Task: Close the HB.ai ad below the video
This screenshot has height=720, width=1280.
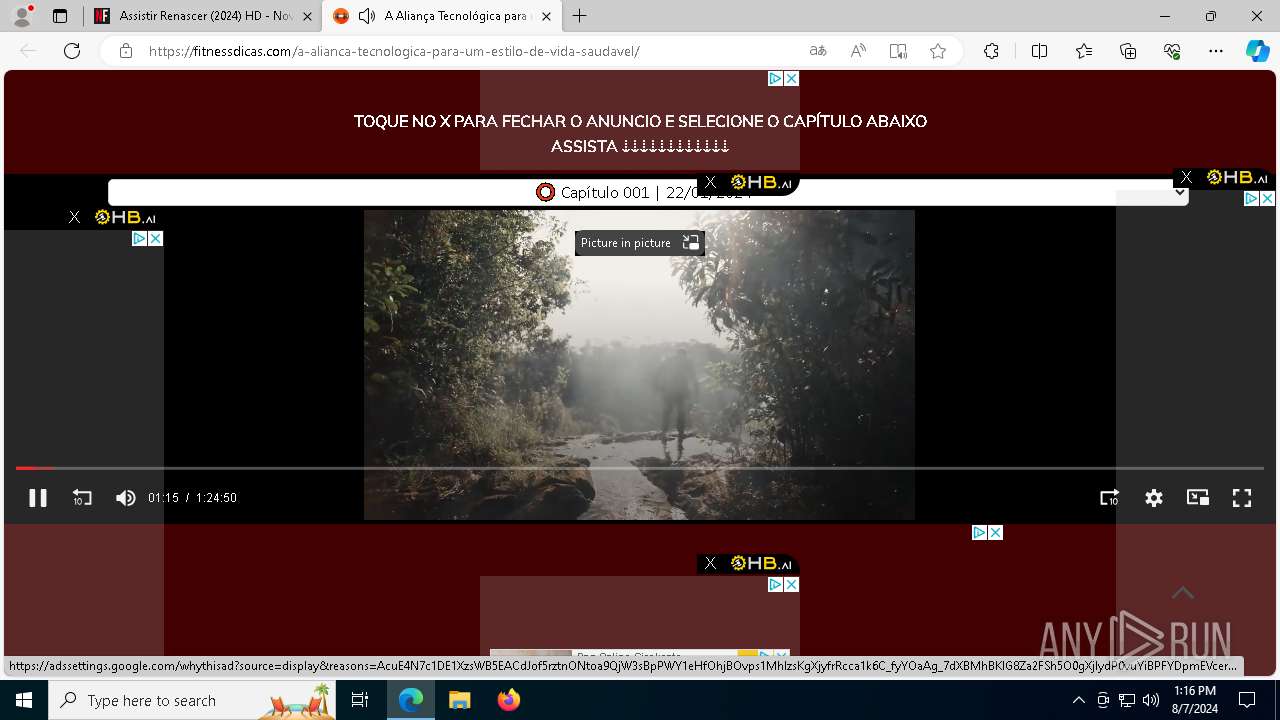Action: coord(710,563)
